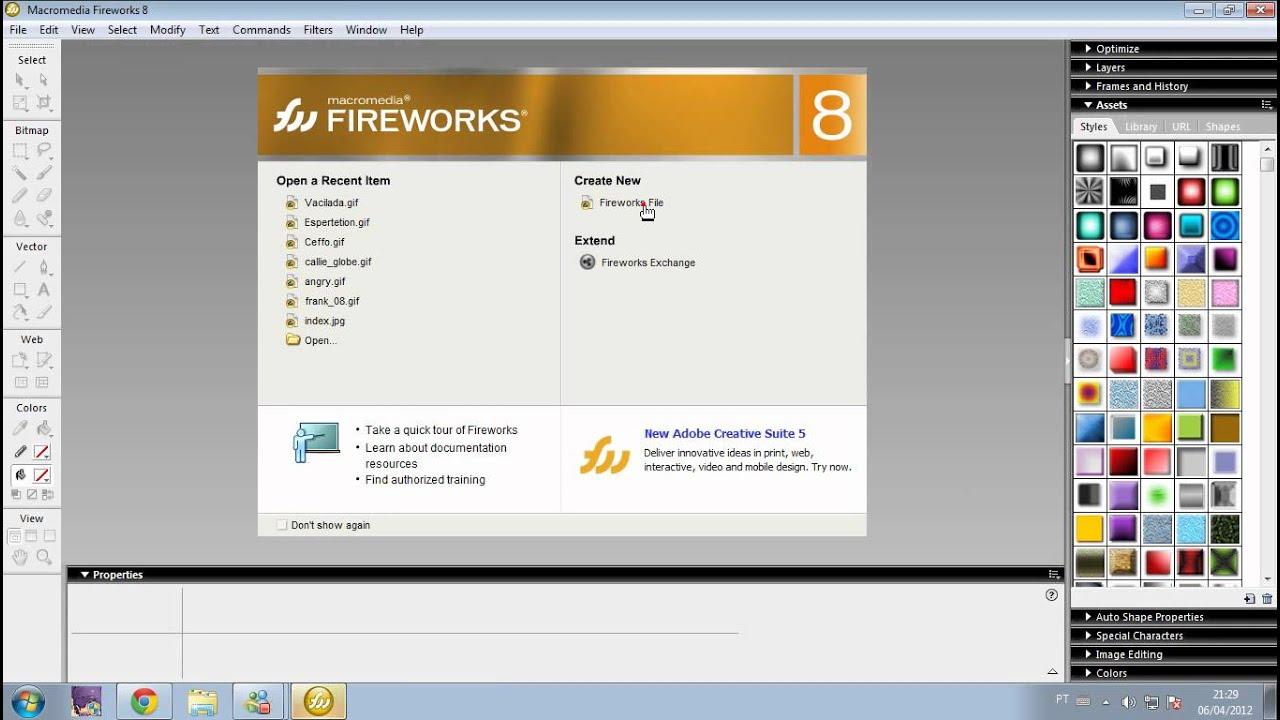
Task: Select the Eraser tool
Action: point(43,196)
